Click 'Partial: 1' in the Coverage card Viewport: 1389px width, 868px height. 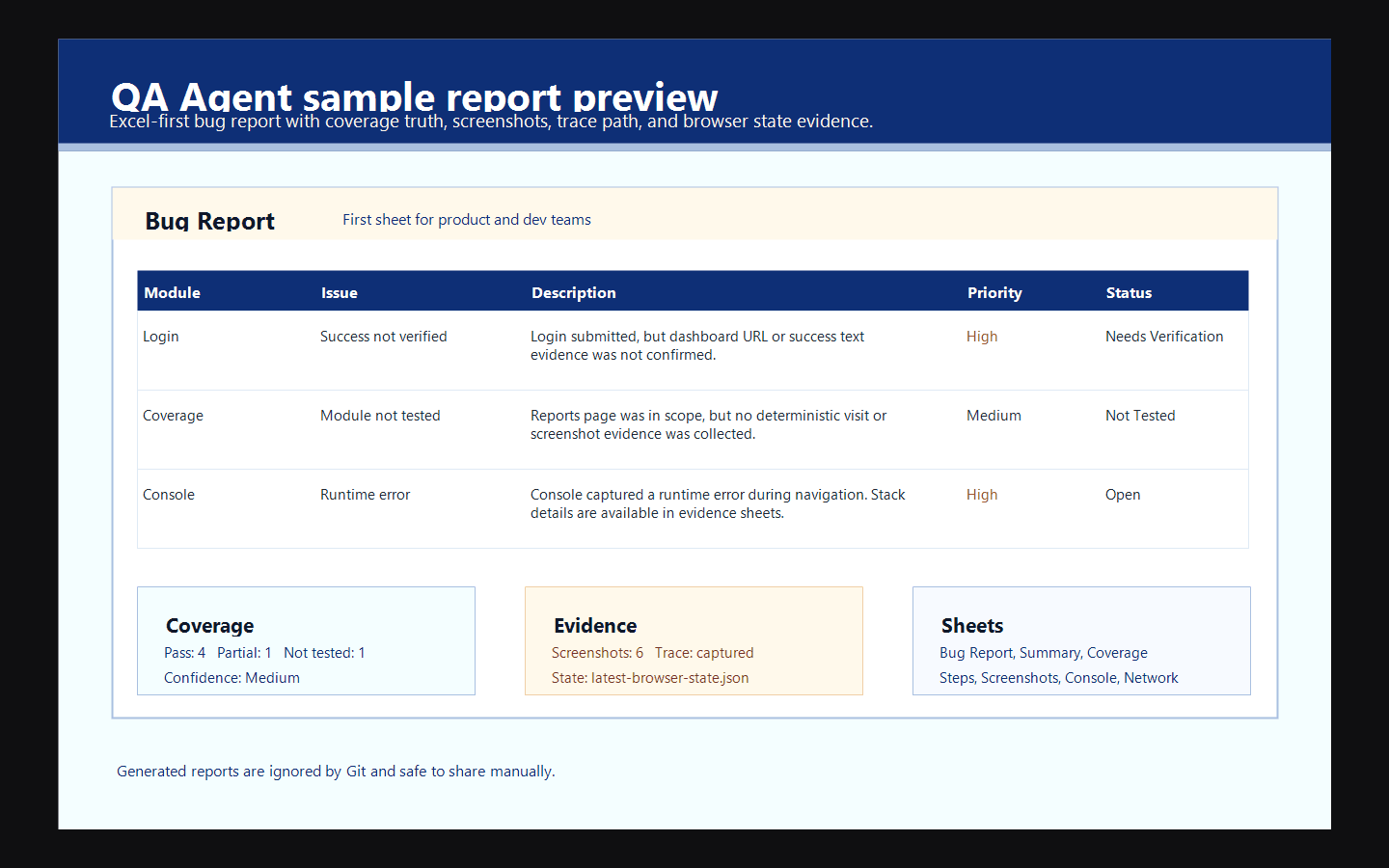coord(244,653)
